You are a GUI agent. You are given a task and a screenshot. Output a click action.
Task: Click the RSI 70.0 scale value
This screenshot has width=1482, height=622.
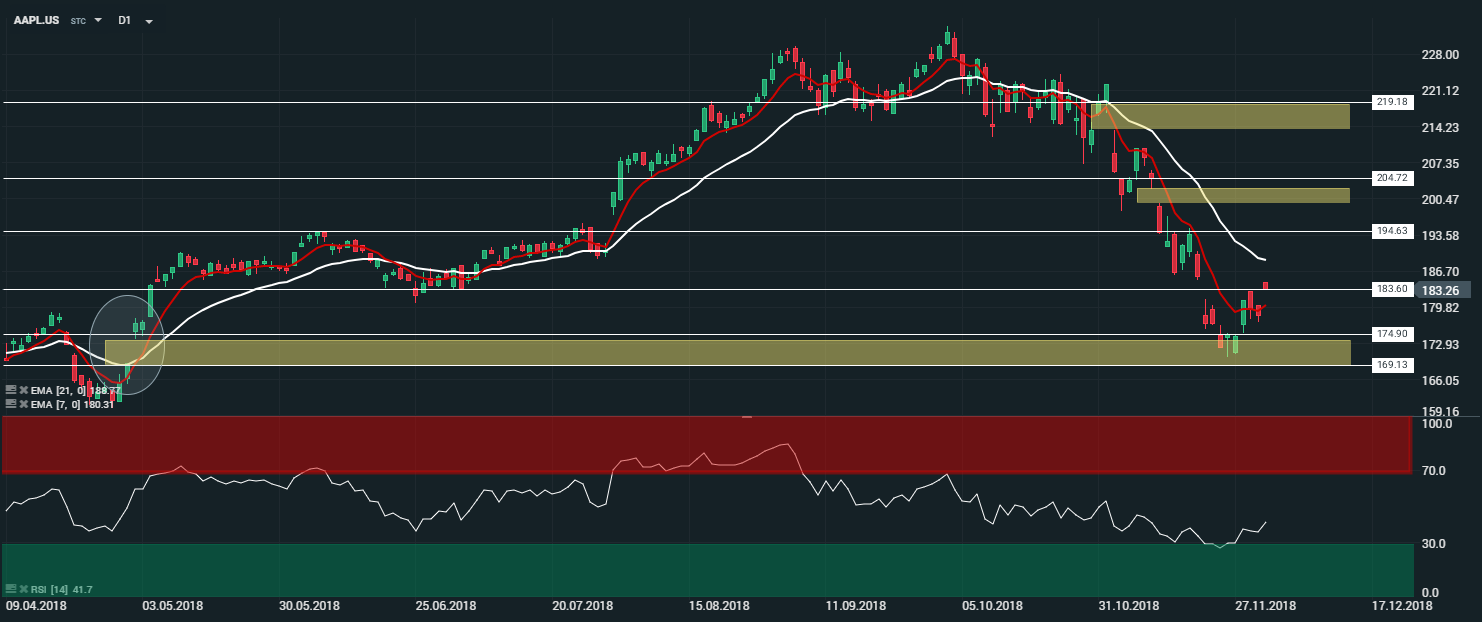1434,470
